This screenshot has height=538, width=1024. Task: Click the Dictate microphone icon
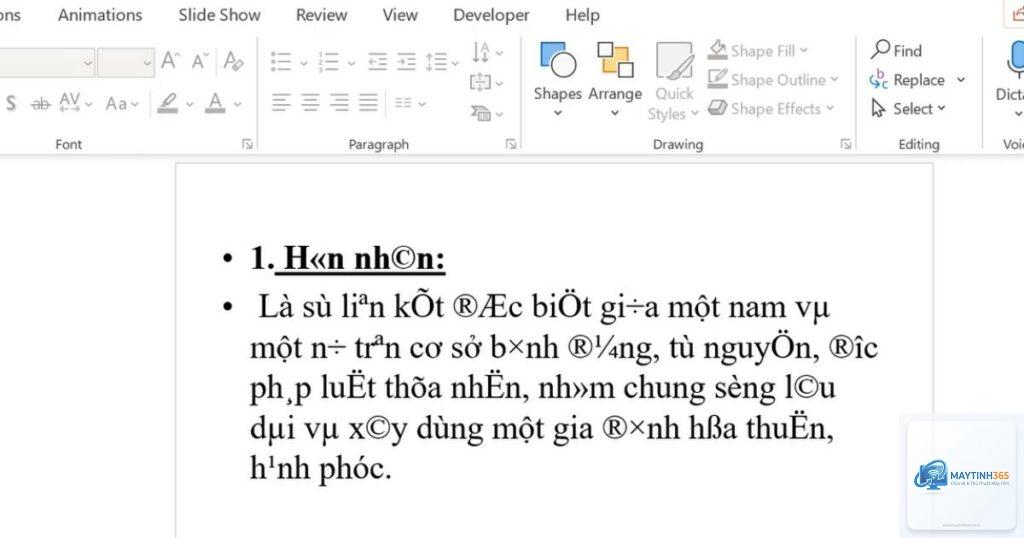[x=1014, y=60]
